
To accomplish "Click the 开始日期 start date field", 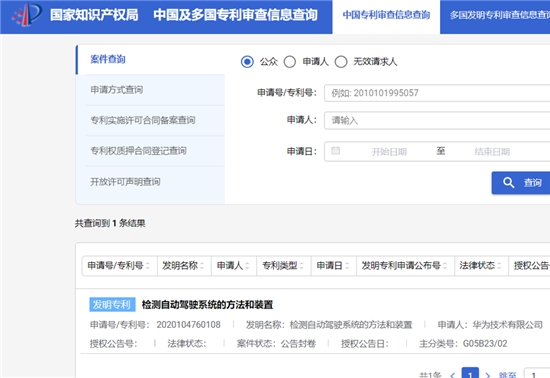I will pos(389,151).
